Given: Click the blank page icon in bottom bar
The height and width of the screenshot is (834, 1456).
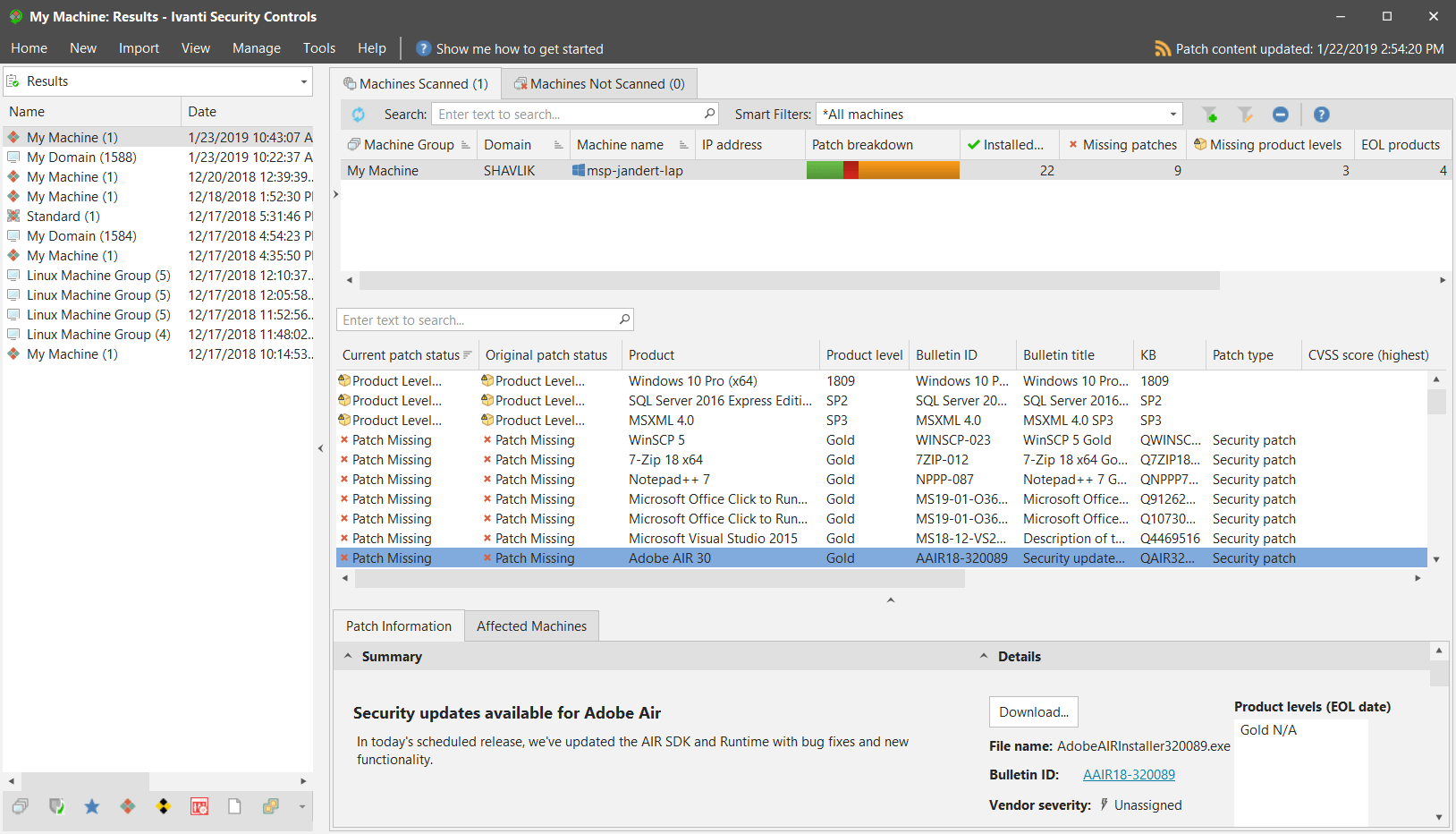Looking at the screenshot, I should [x=234, y=806].
